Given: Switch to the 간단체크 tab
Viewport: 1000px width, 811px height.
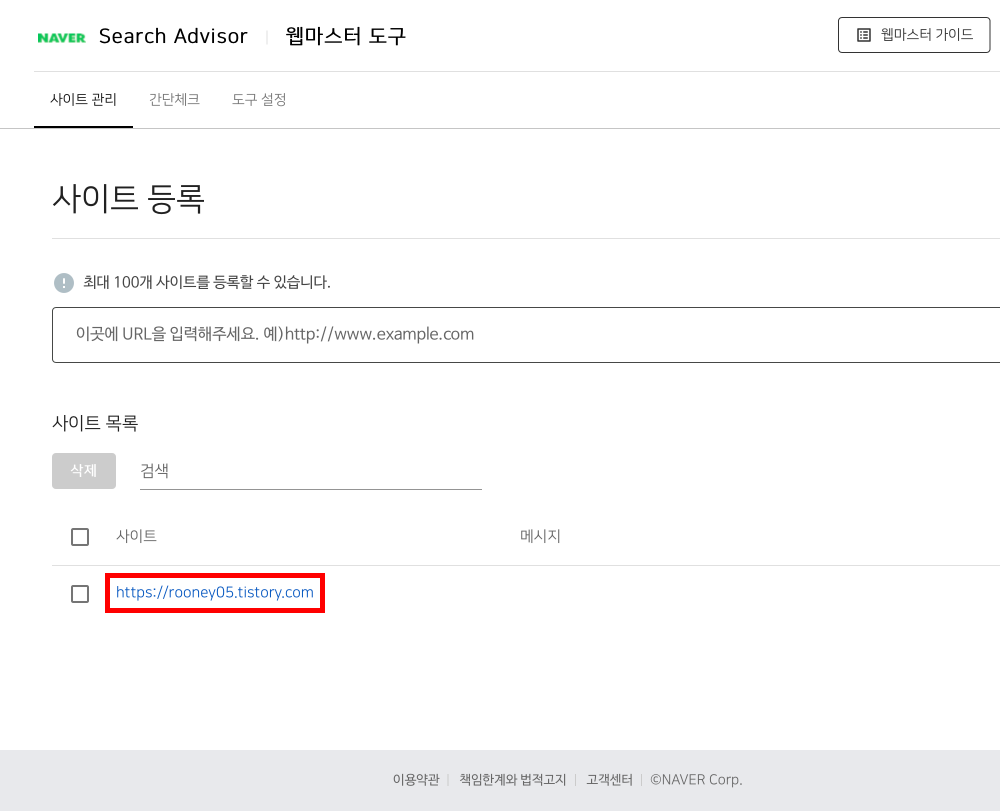Looking at the screenshot, I should pyautogui.click(x=174, y=99).
